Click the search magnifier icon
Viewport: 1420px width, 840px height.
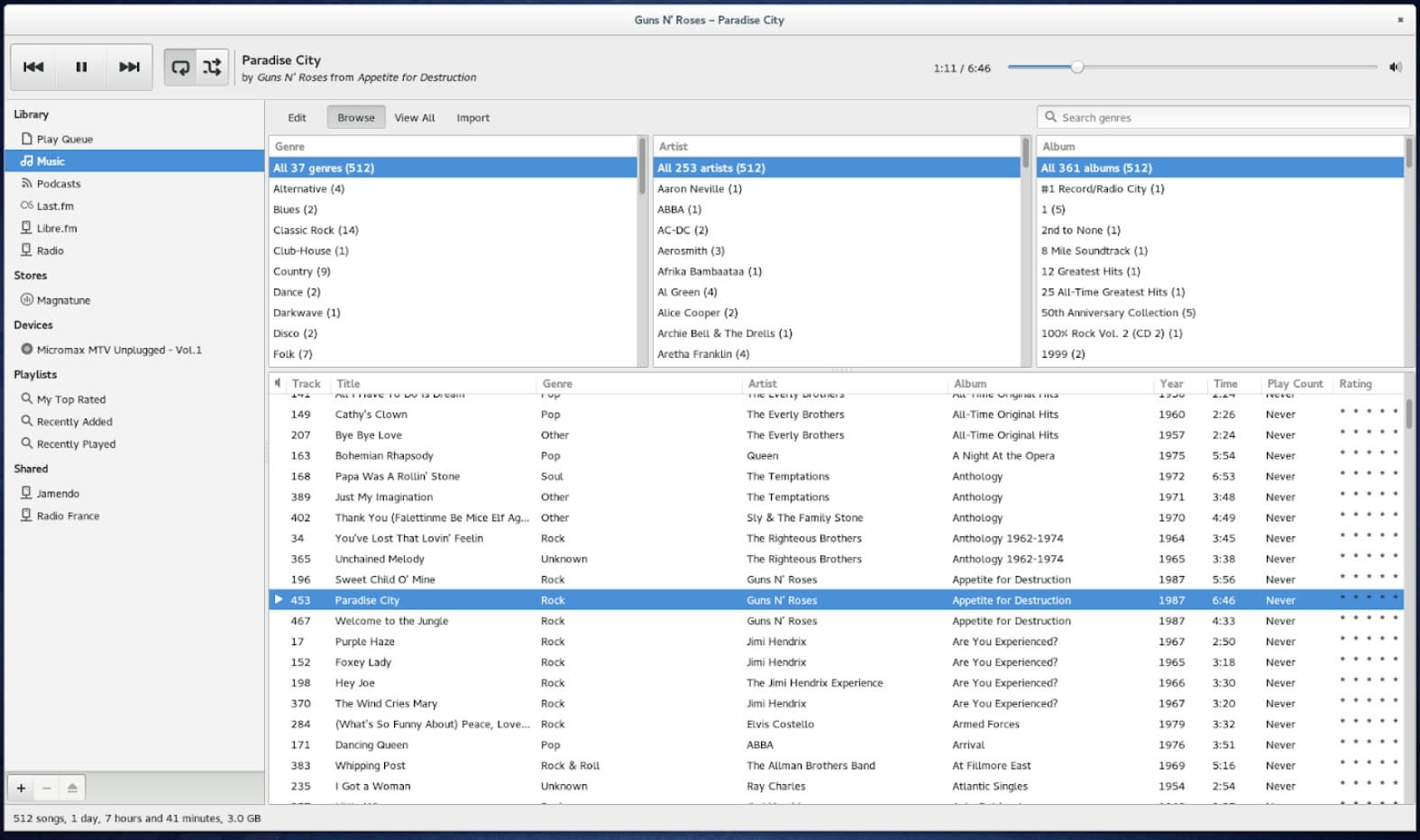(x=1050, y=117)
